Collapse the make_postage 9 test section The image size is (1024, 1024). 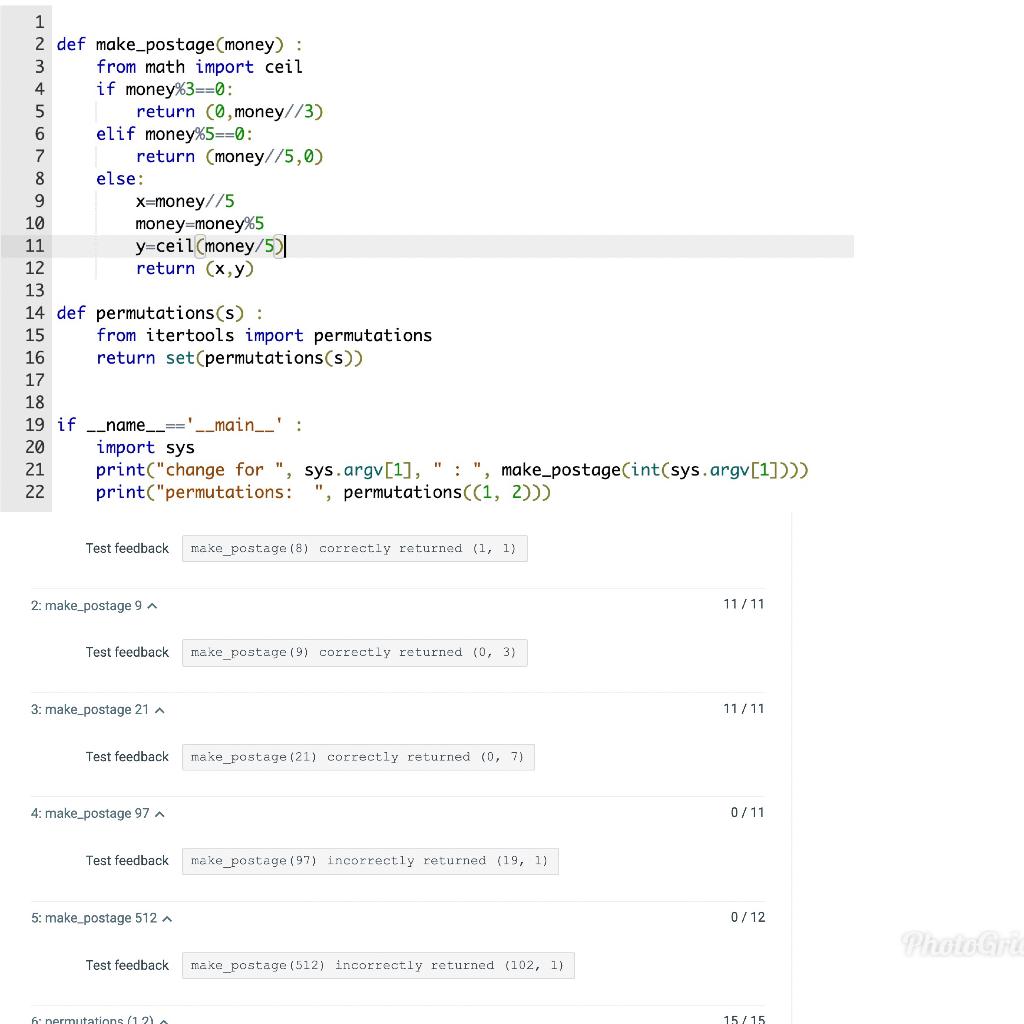coord(152,605)
